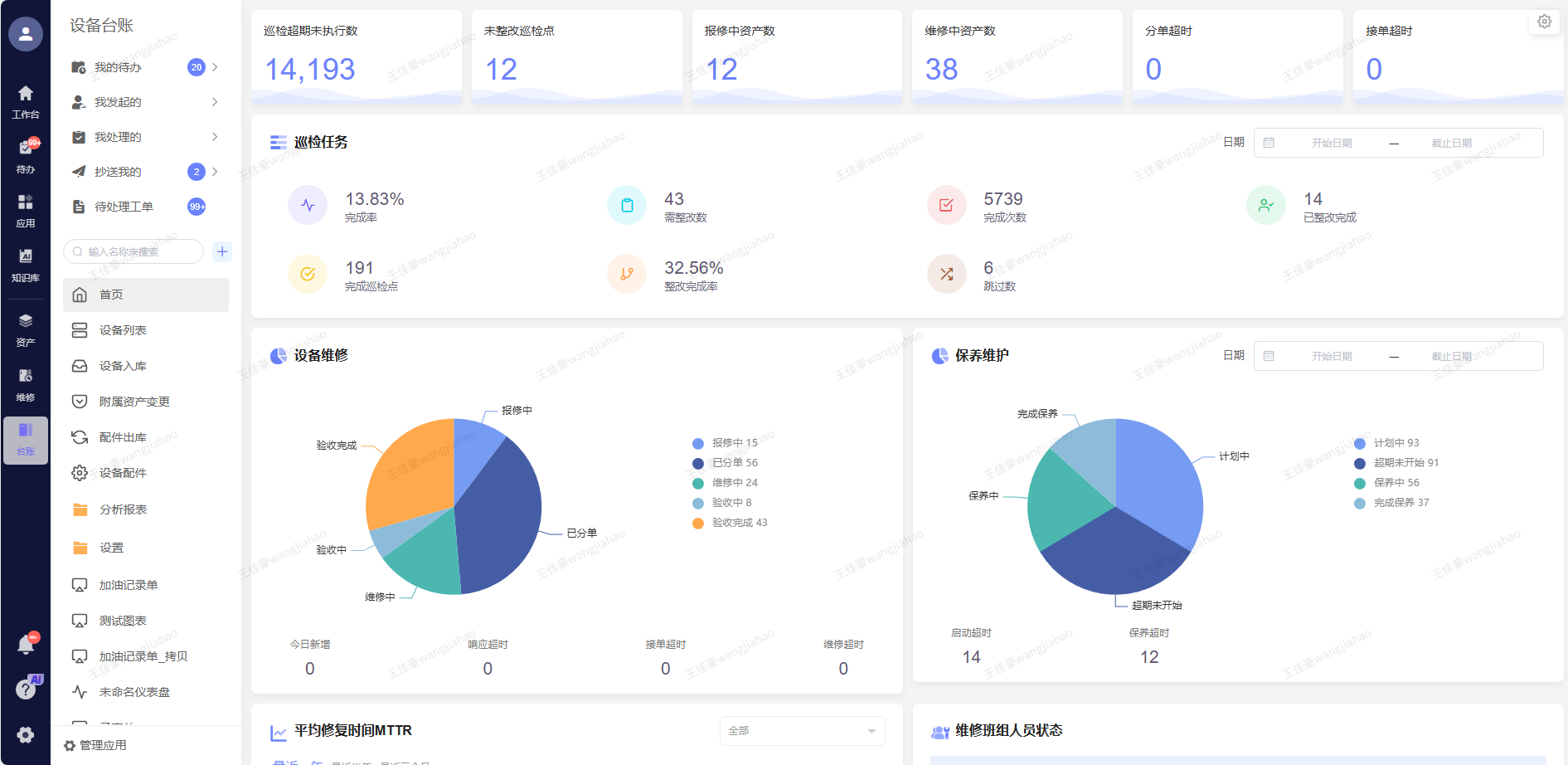
Task: Click the plus add button beside search
Action: click(222, 251)
